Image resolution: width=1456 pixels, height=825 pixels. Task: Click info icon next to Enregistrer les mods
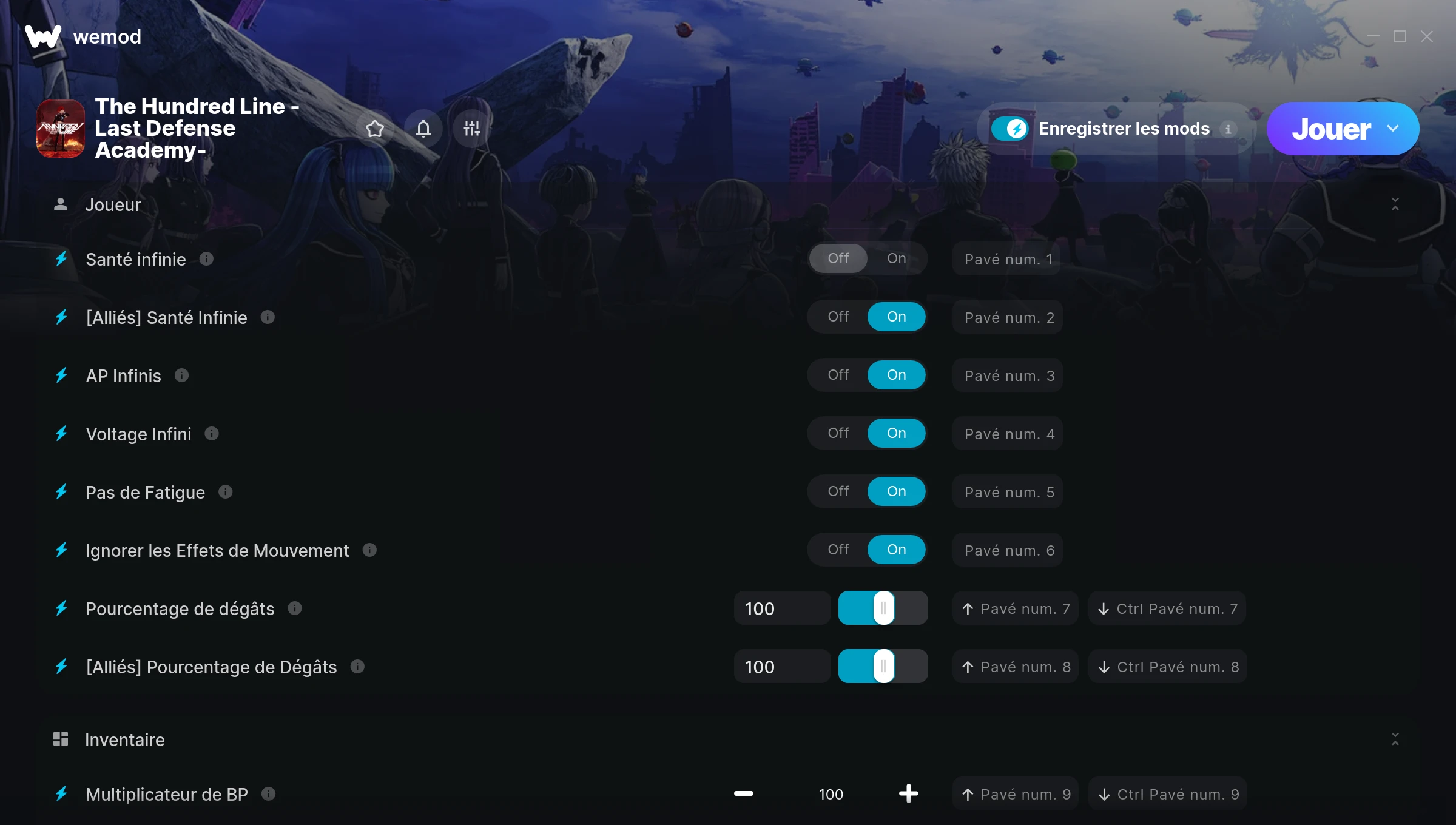[x=1228, y=129]
